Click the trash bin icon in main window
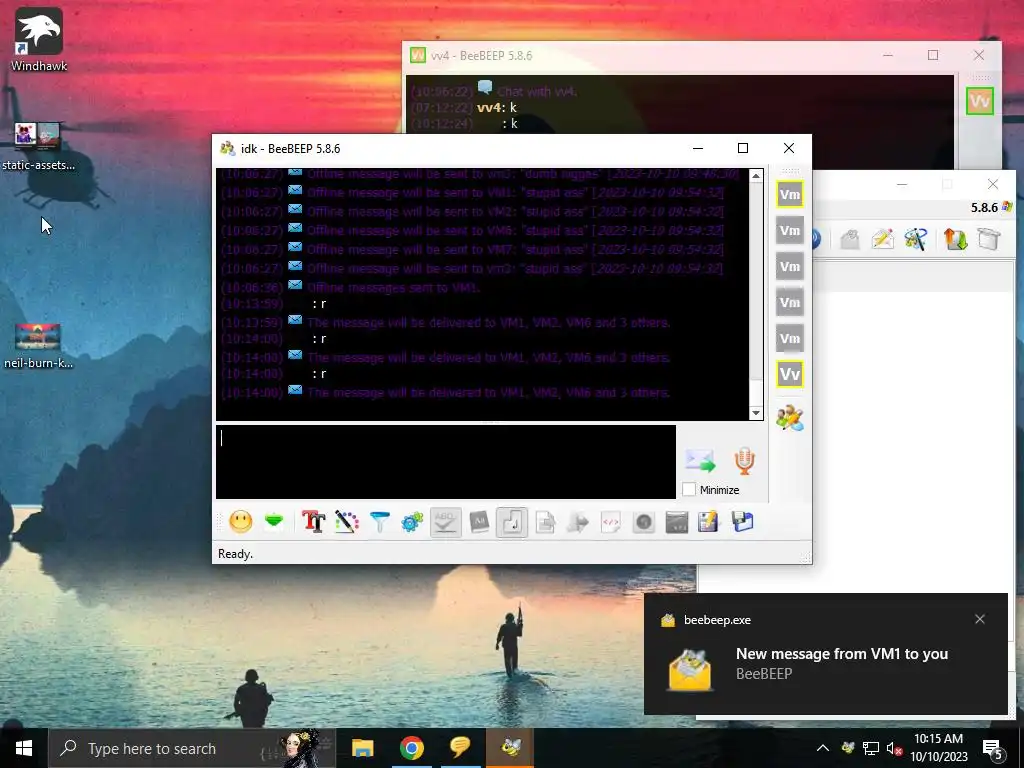Image resolution: width=1024 pixels, height=768 pixels. [x=989, y=239]
